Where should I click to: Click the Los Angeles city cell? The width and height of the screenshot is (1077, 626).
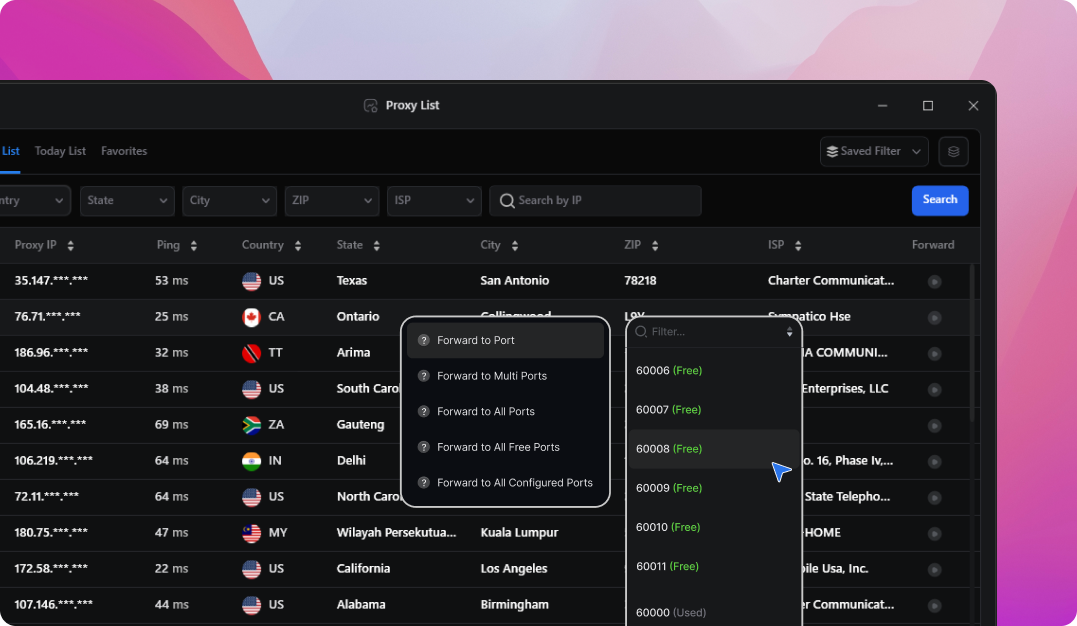[514, 568]
